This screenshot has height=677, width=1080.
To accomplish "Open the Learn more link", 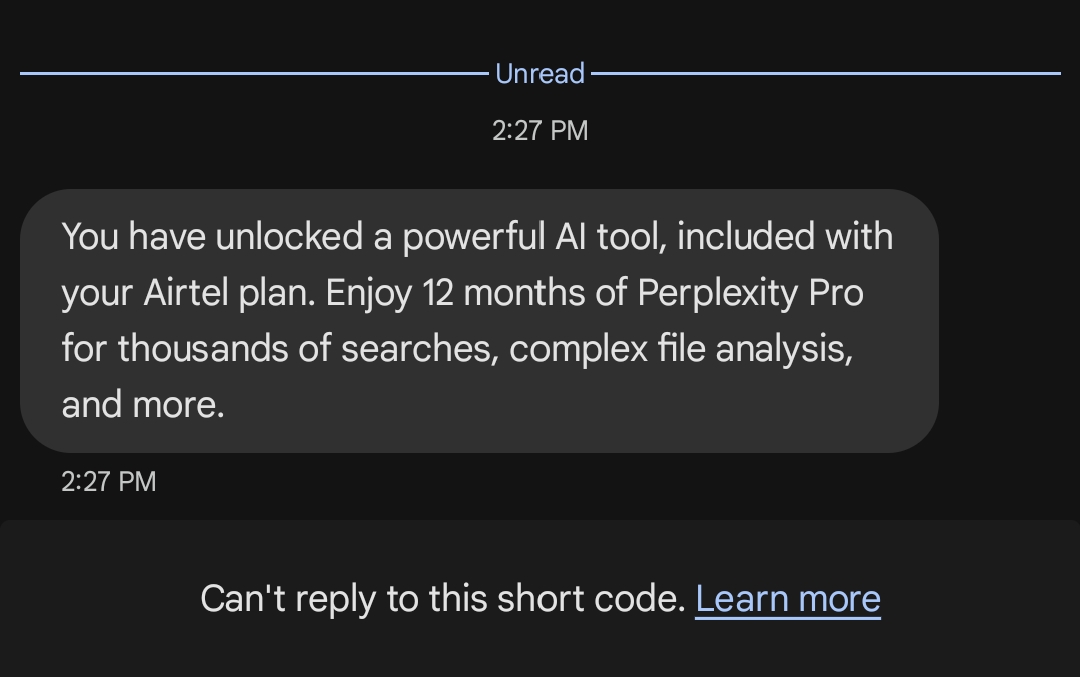I will [788, 599].
